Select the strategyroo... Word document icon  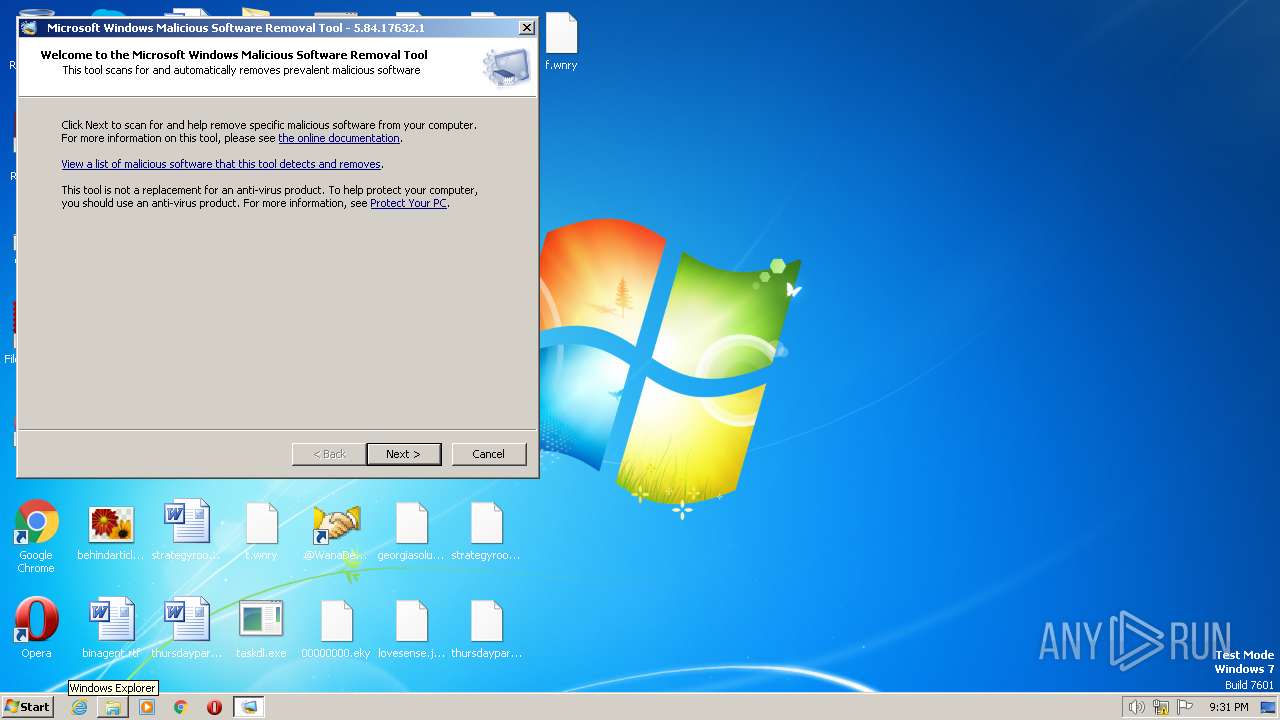[x=186, y=531]
